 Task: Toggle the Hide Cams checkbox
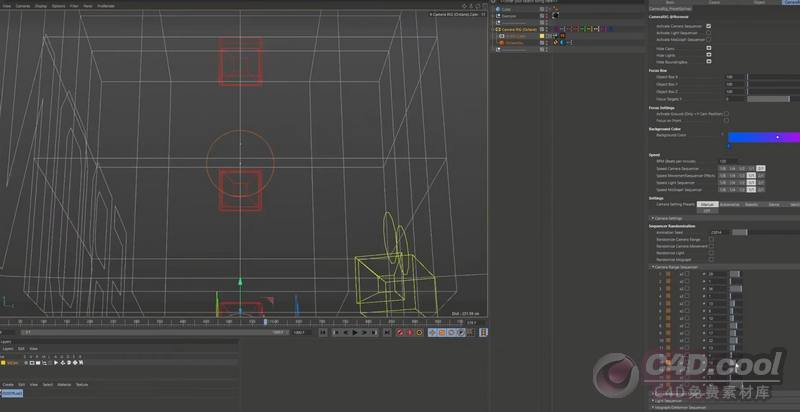click(709, 47)
